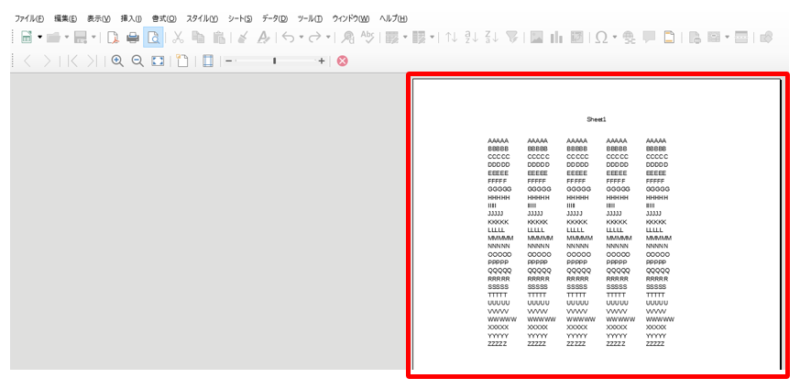Click the scaling slider minus button
Image resolution: width=800 pixels, height=389 pixels.
[229, 61]
